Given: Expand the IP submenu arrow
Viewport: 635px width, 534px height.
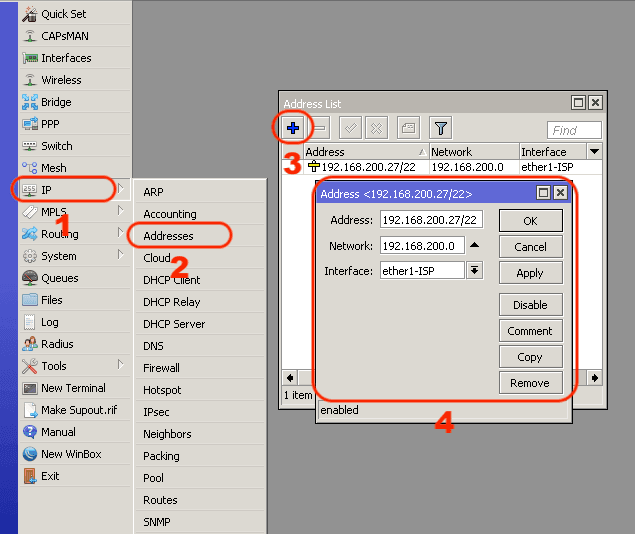Looking at the screenshot, I should (121, 189).
